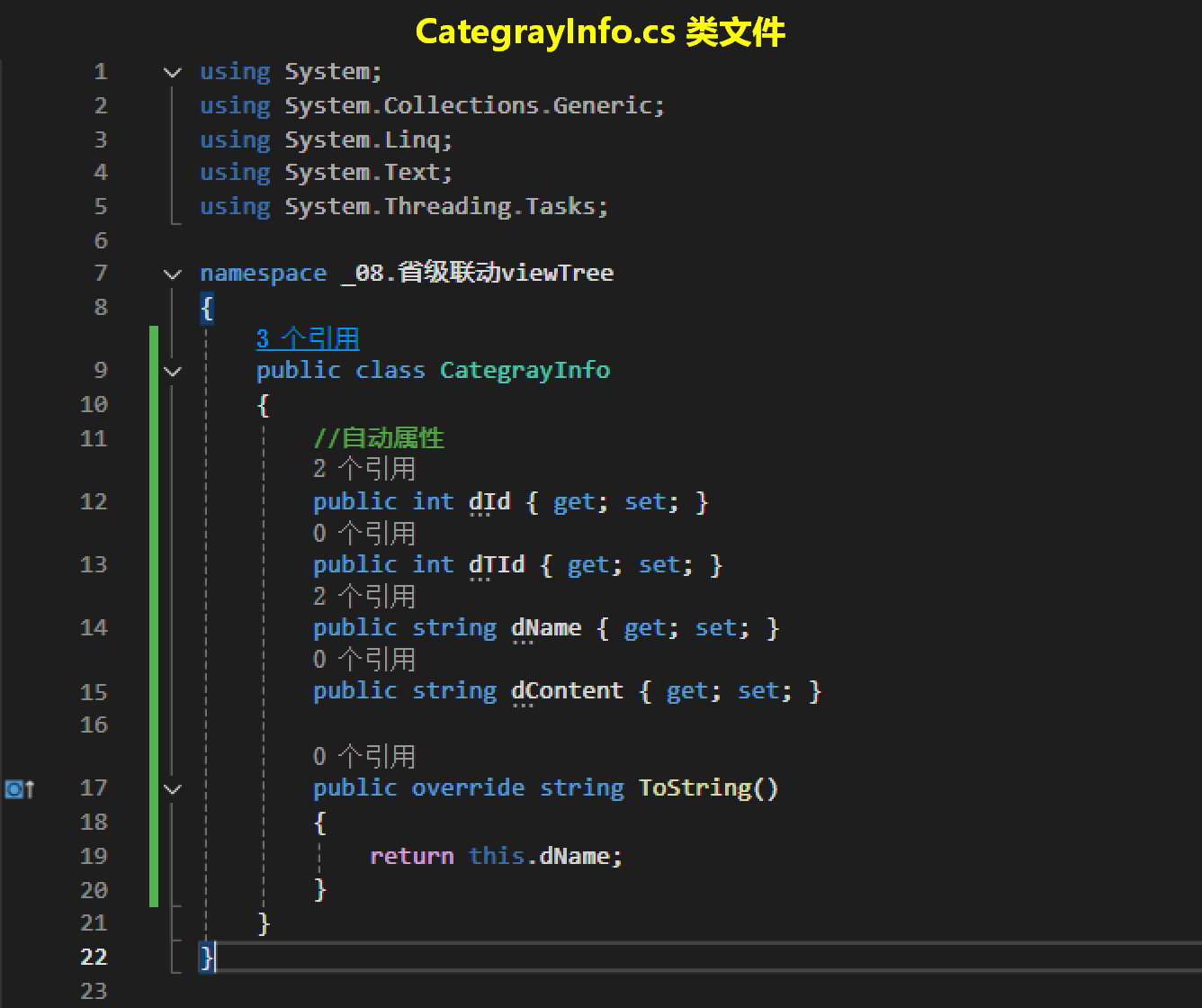Open the '3 个引用' references link above the class
The image size is (1202, 1008).
[x=308, y=339]
